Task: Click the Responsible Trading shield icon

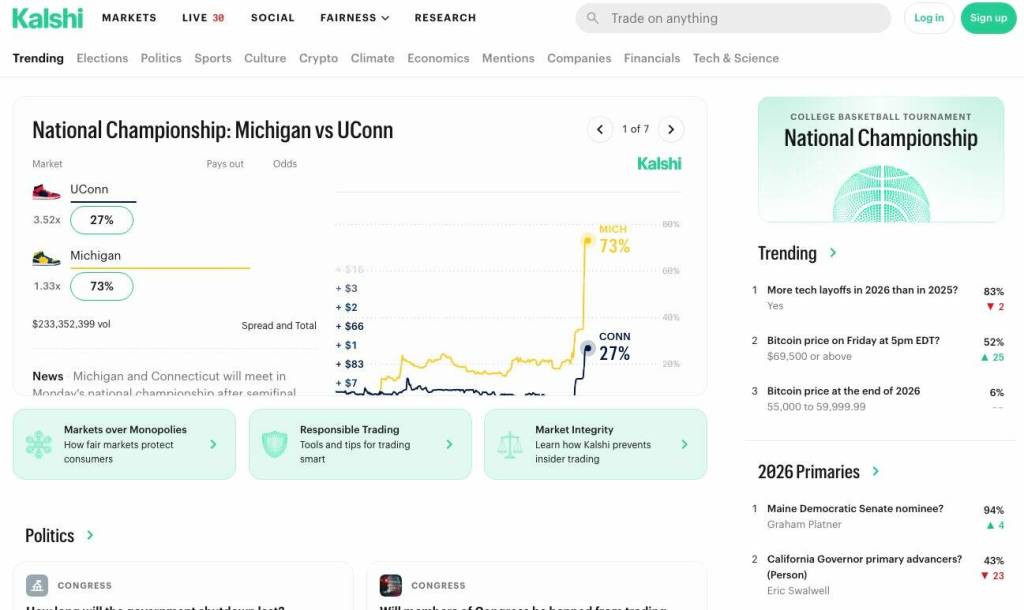Action: (x=274, y=444)
